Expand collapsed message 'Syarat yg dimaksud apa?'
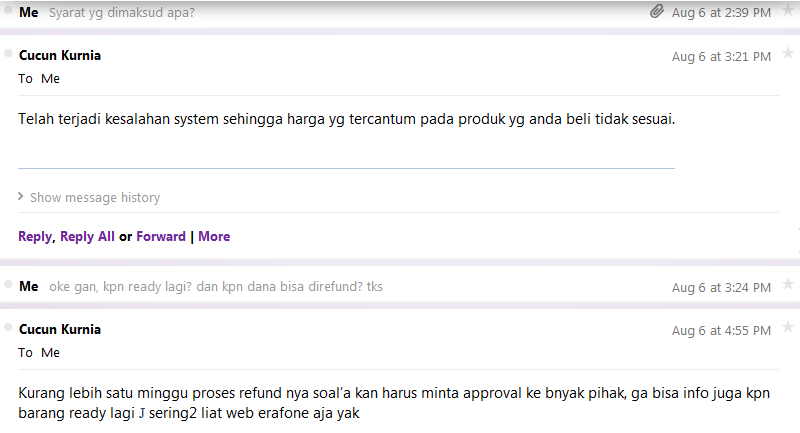Image resolution: width=800 pixels, height=433 pixels. click(121, 13)
